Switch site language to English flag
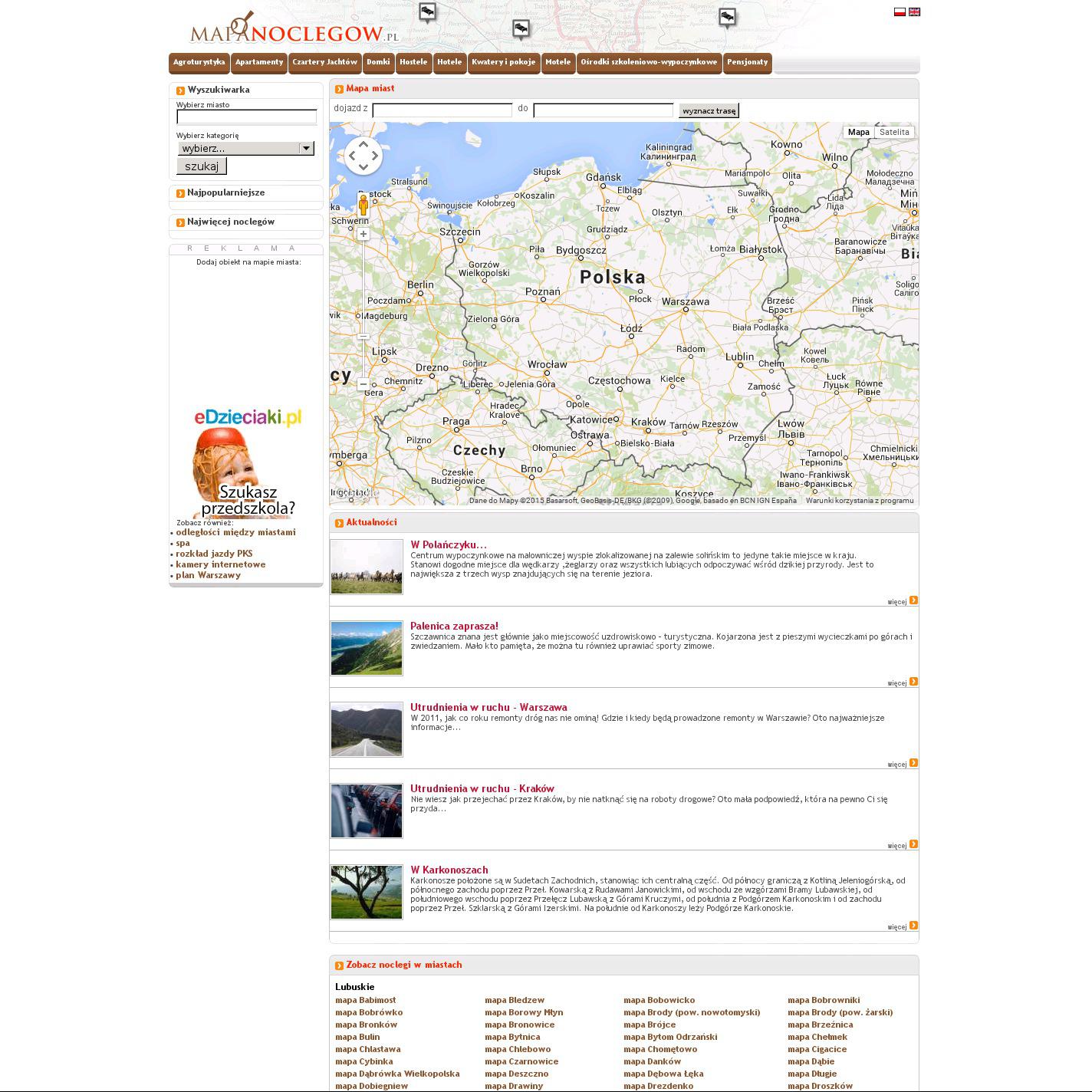This screenshot has width=1092, height=1092. [914, 12]
